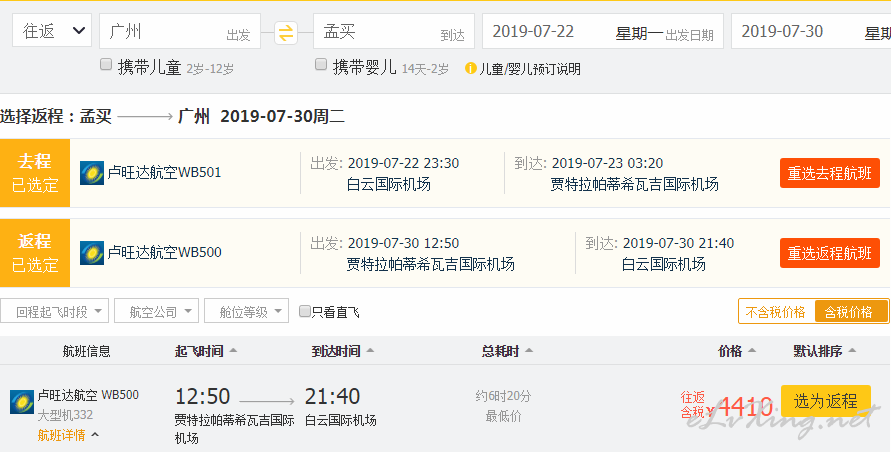Sort by price arrow
The height and width of the screenshot is (452, 891).
(x=751, y=351)
